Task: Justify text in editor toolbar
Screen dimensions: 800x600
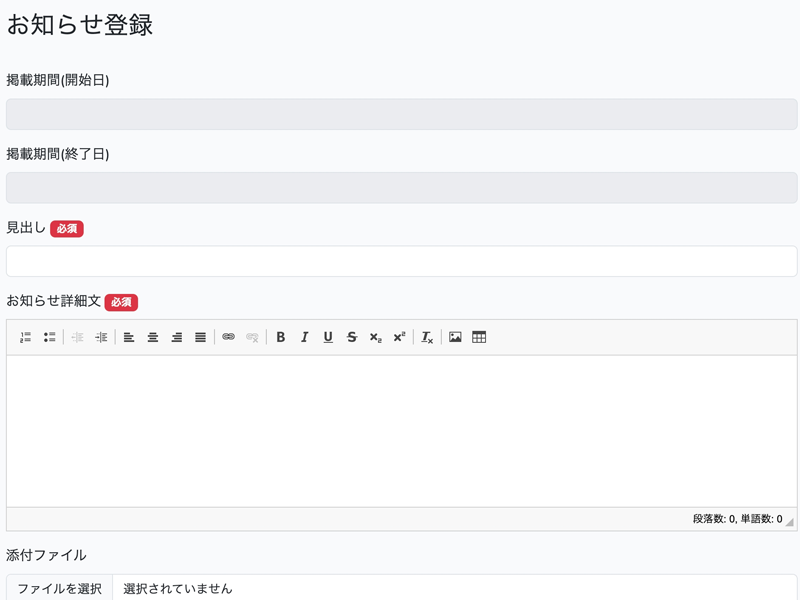Action: [200, 338]
